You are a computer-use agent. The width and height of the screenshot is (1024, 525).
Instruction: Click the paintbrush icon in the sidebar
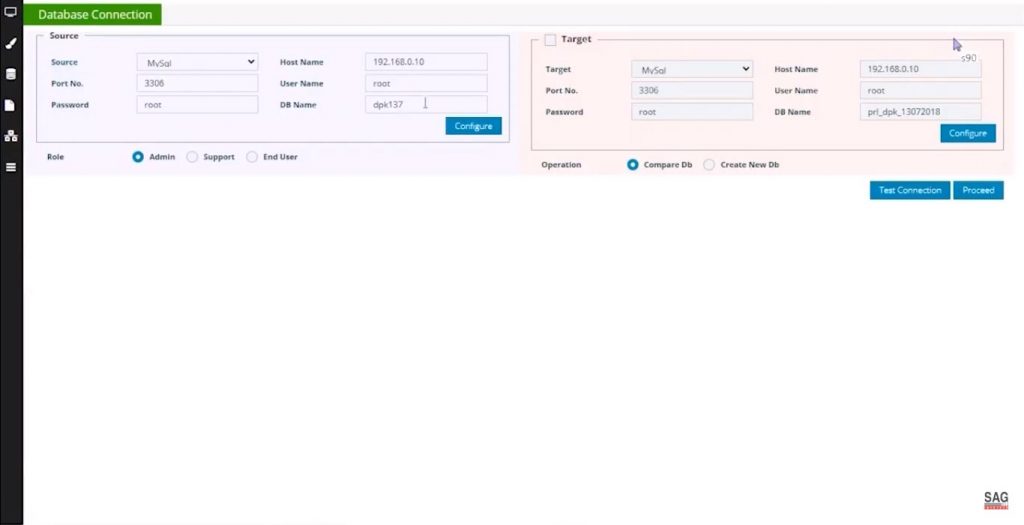point(11,44)
